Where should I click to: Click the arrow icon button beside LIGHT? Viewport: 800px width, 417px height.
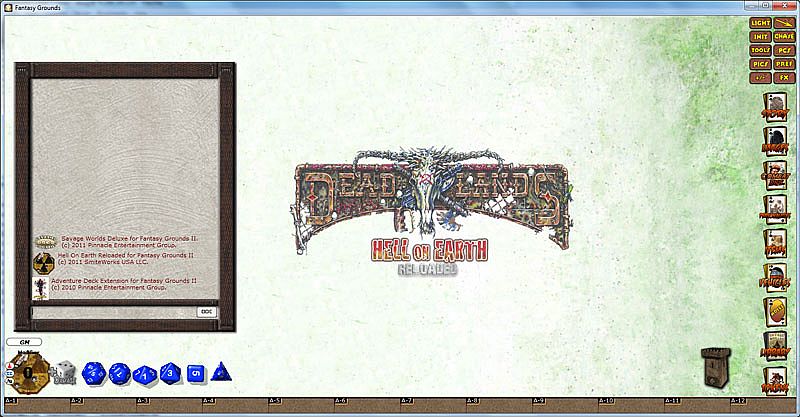pyautogui.click(x=784, y=23)
